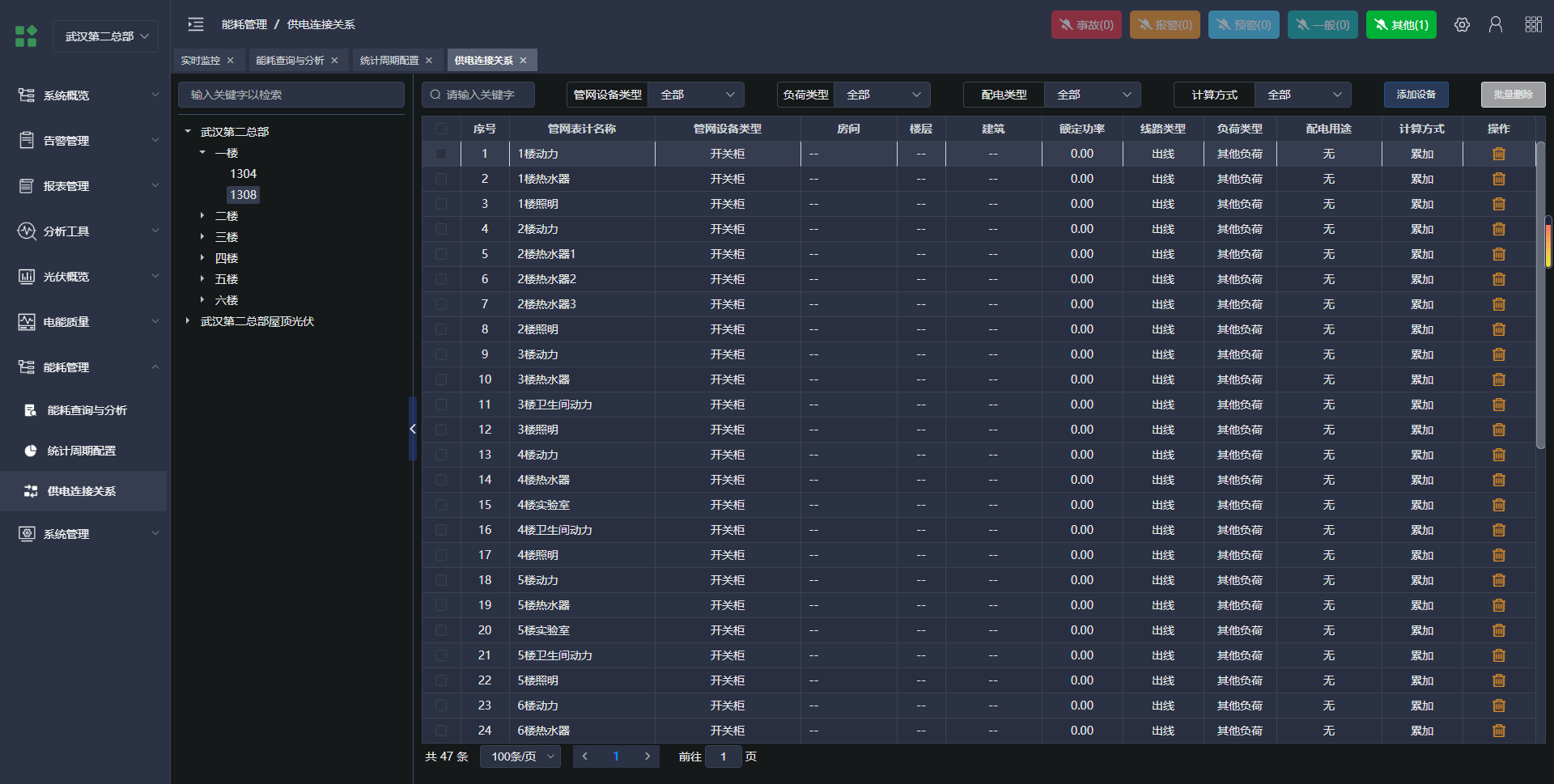Viewport: 1554px width, 784px height.
Task: Click the 添加设备 button
Action: tap(1416, 95)
